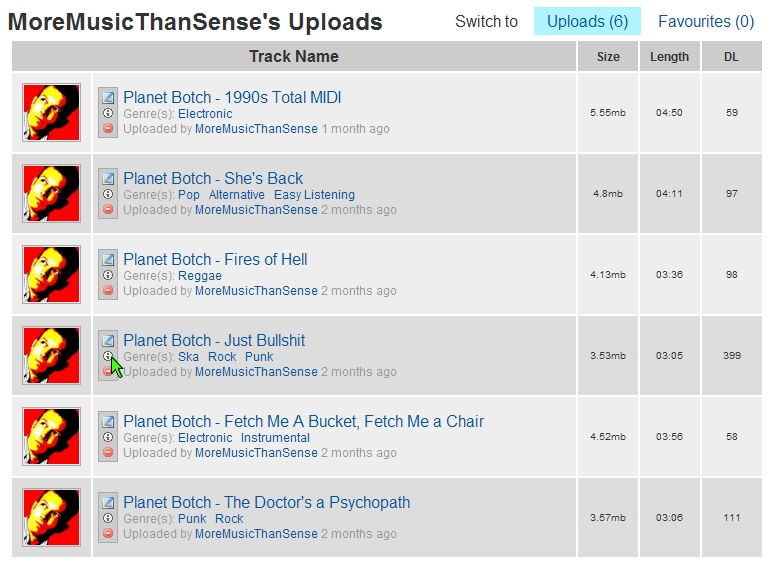This screenshot has width=773, height=562.
Task: Click the Track Name column header
Action: click(x=294, y=56)
